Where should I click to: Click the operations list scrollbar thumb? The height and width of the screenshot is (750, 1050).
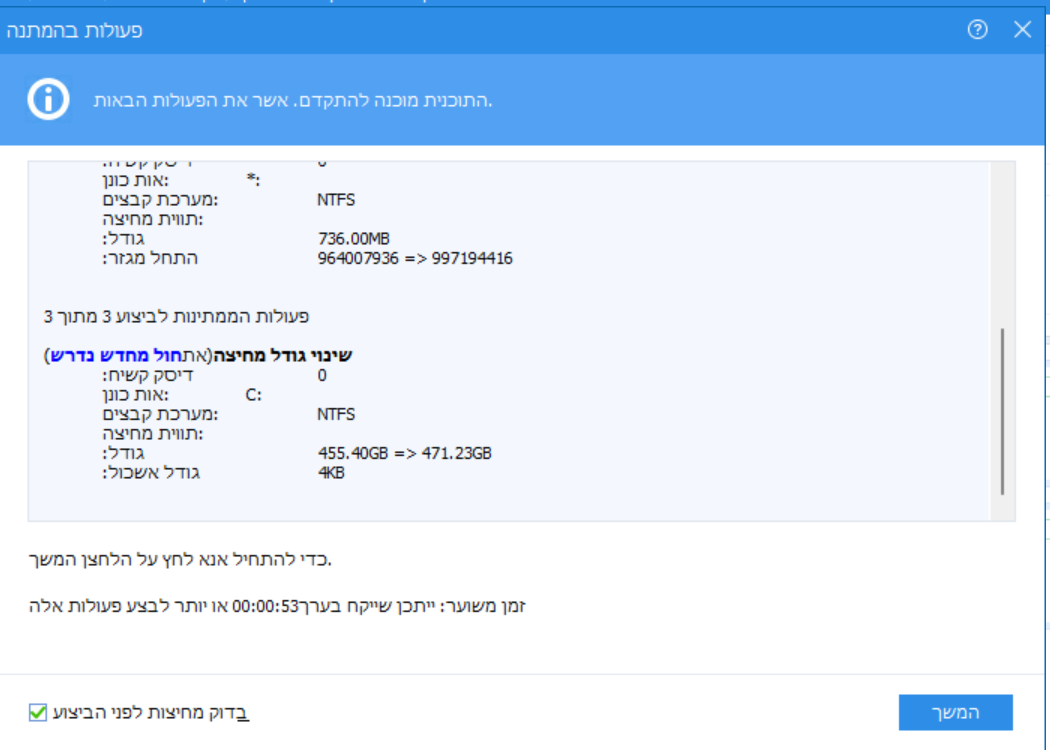(1002, 410)
